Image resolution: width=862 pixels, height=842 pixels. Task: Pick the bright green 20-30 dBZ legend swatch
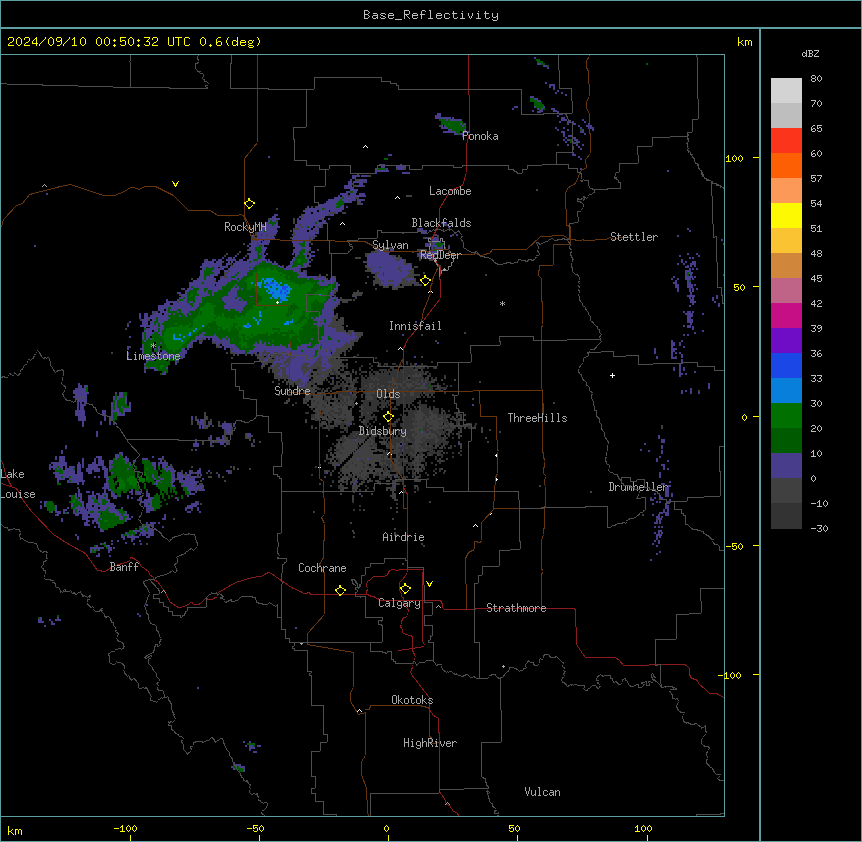786,416
